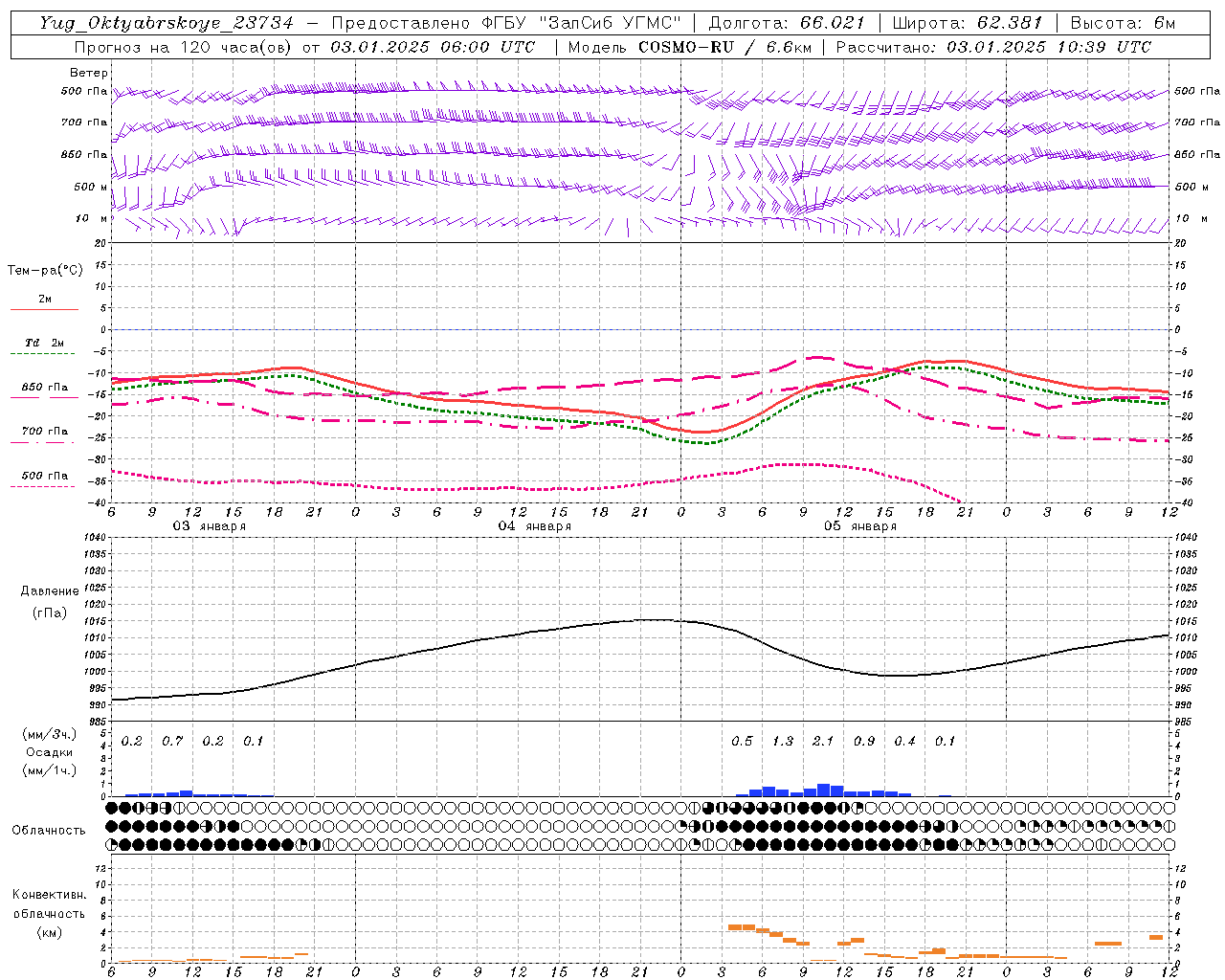Click the Конвективн. облачность label
This screenshot has height=980, width=1225.
pyautogui.click(x=49, y=904)
